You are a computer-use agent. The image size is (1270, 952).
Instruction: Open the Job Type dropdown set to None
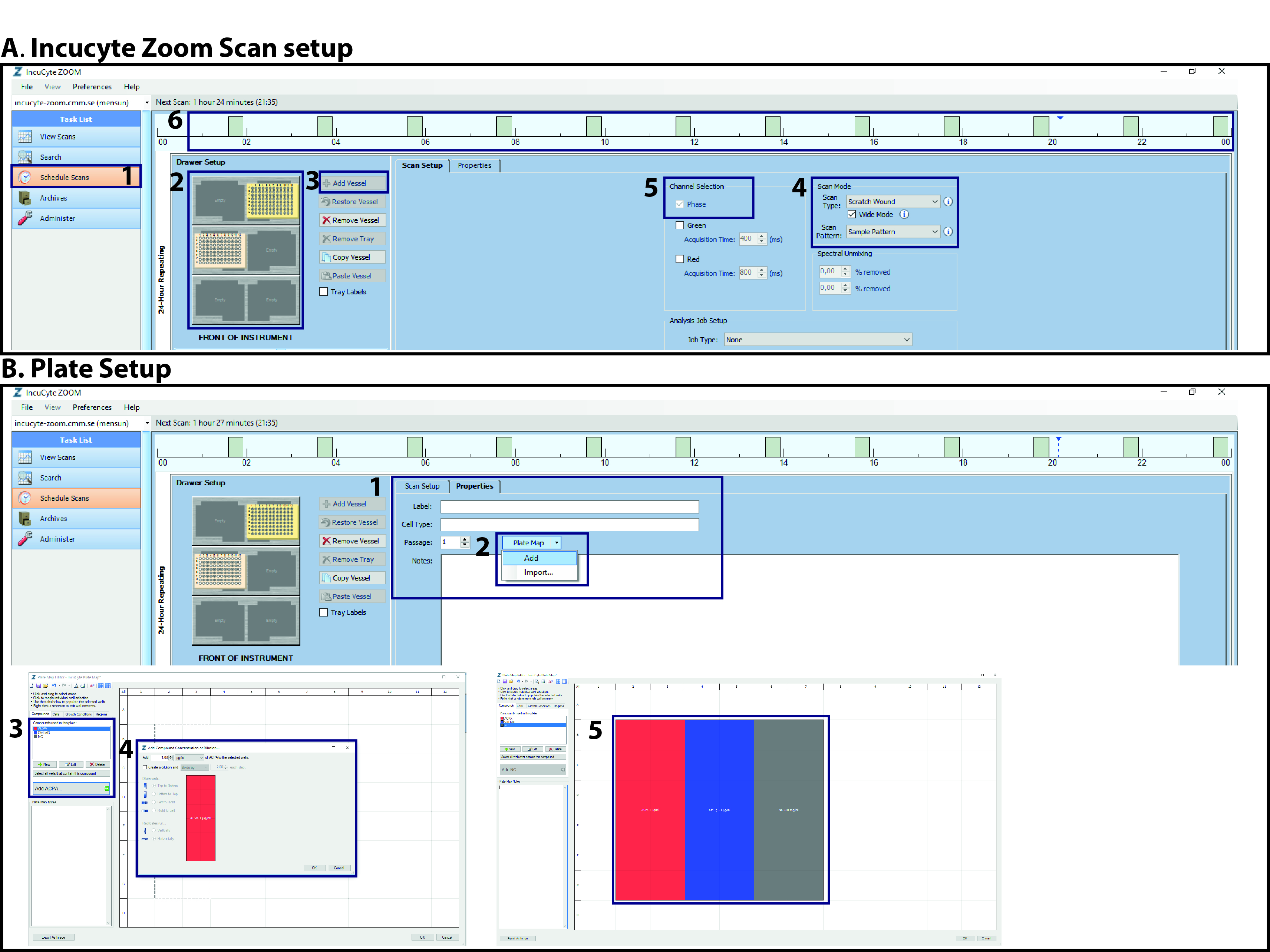pos(818,340)
